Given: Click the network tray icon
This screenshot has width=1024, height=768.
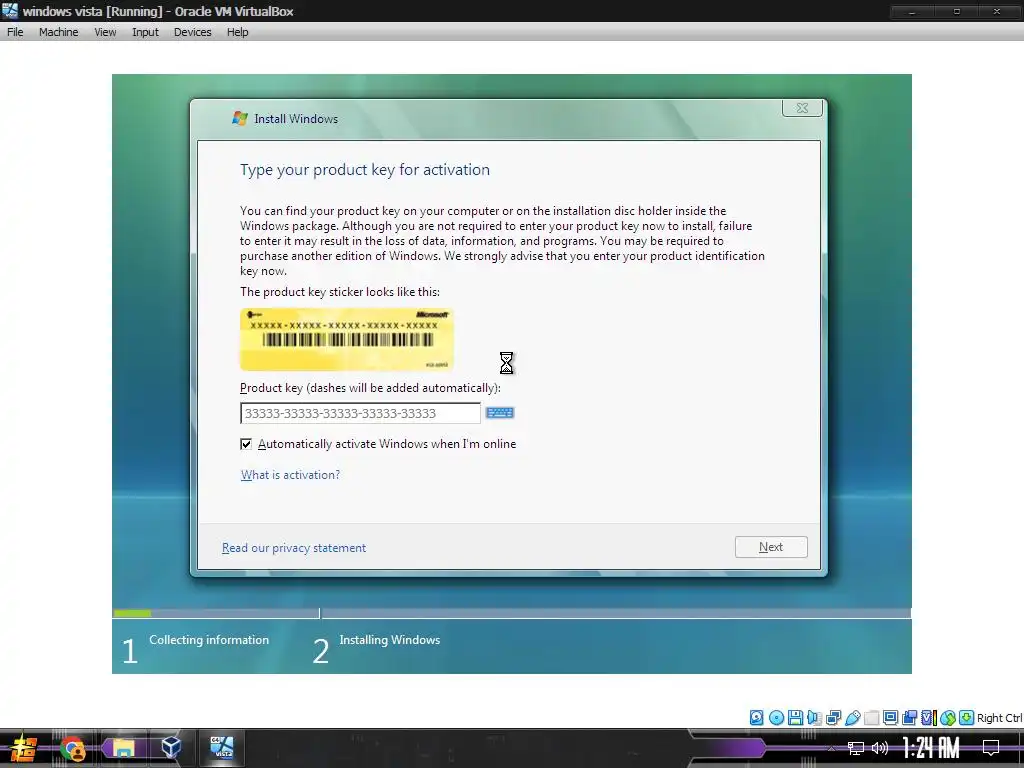Looking at the screenshot, I should [x=856, y=748].
